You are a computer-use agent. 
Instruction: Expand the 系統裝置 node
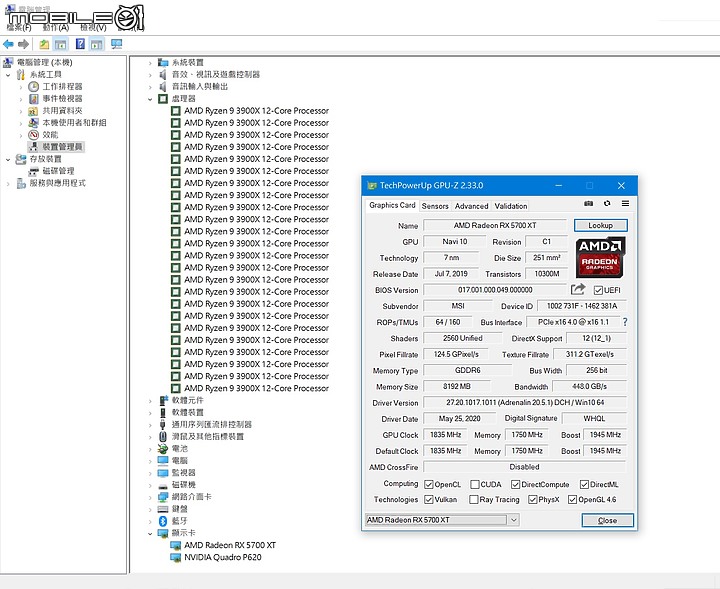pos(150,62)
